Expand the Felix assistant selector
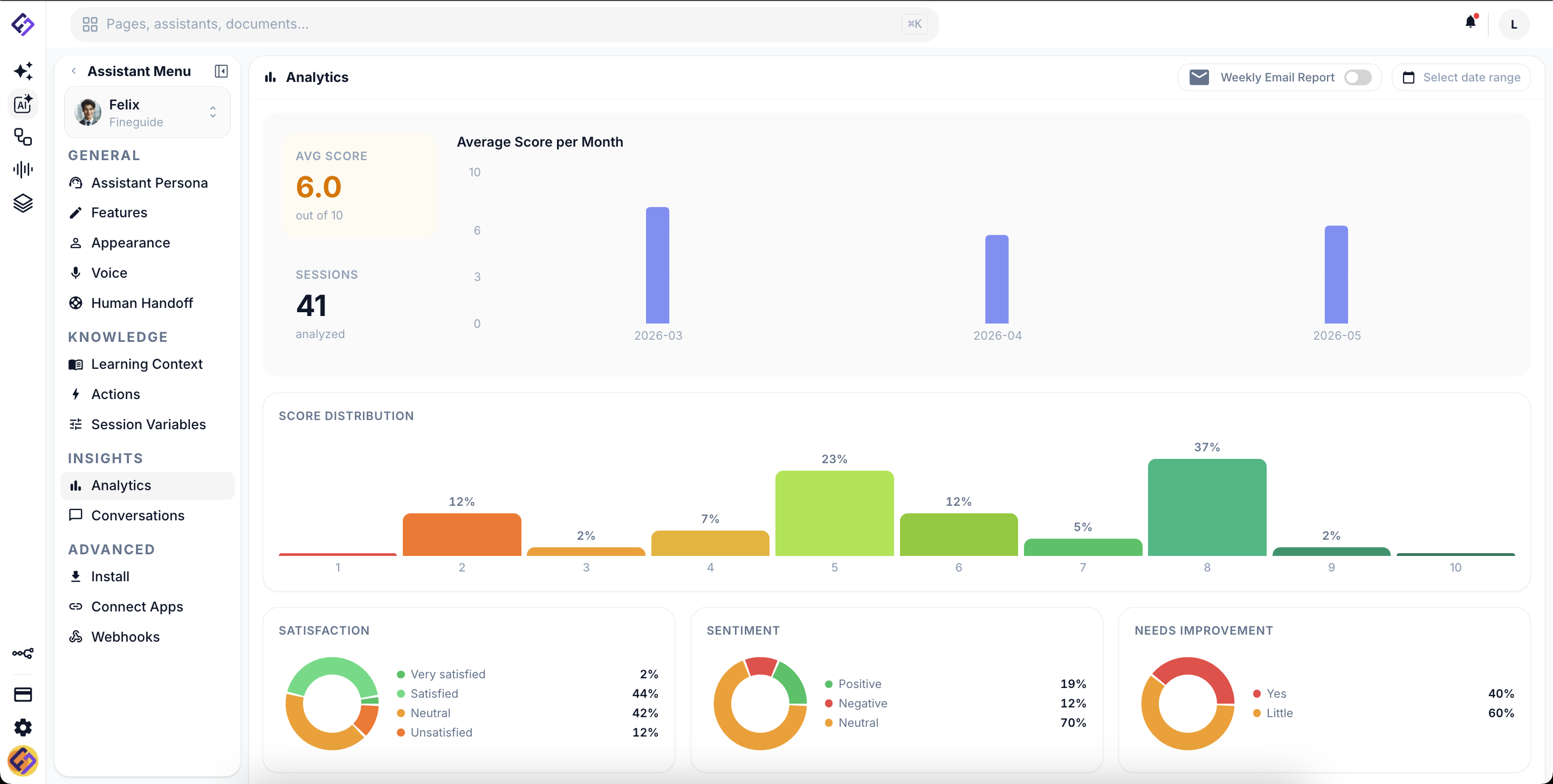 click(x=147, y=112)
